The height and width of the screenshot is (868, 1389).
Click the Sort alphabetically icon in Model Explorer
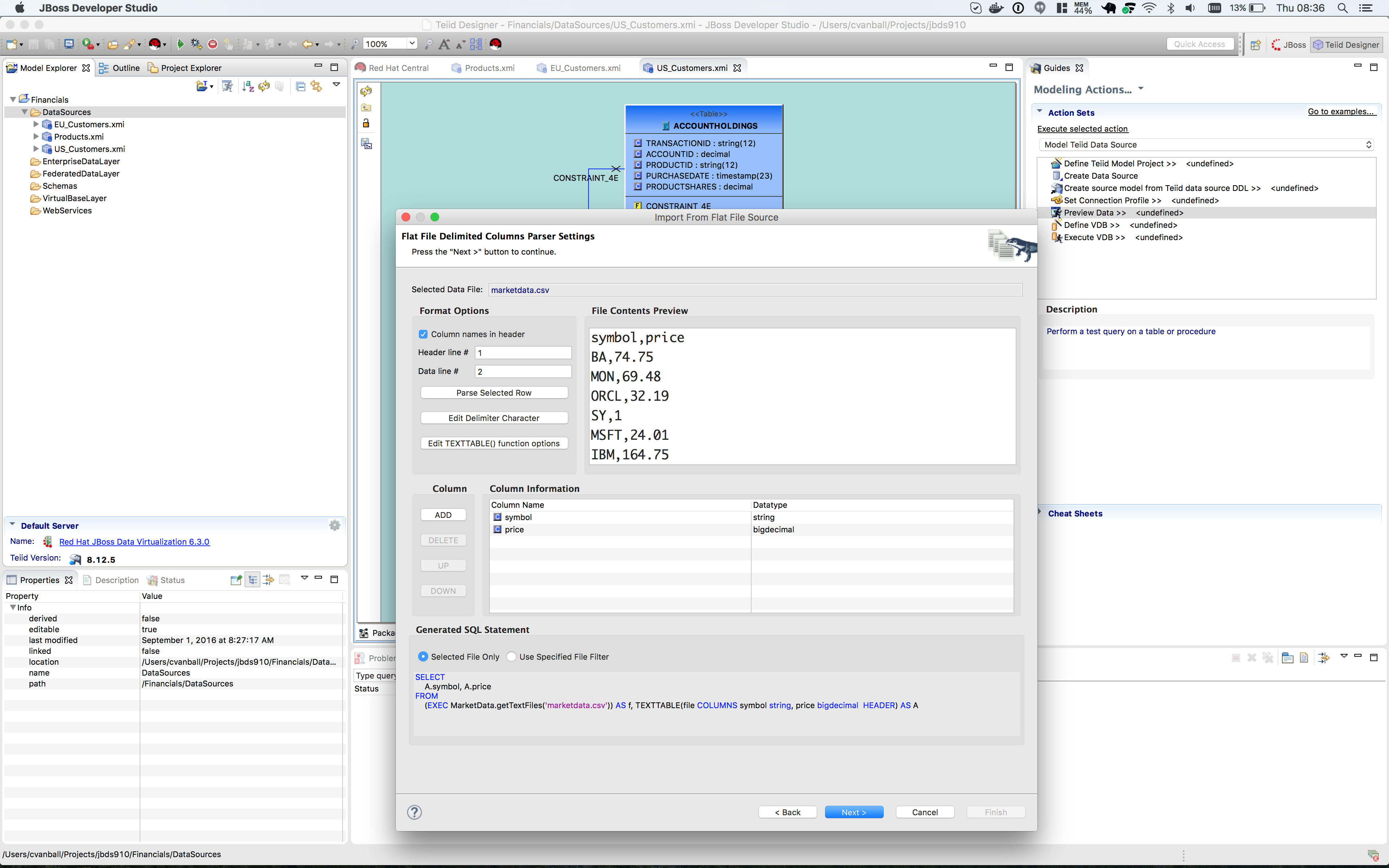click(x=248, y=86)
